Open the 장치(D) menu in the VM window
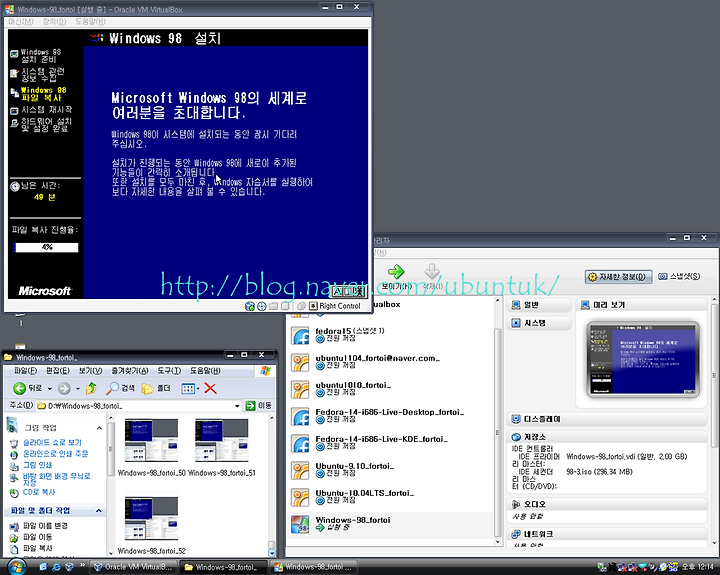 (54, 22)
